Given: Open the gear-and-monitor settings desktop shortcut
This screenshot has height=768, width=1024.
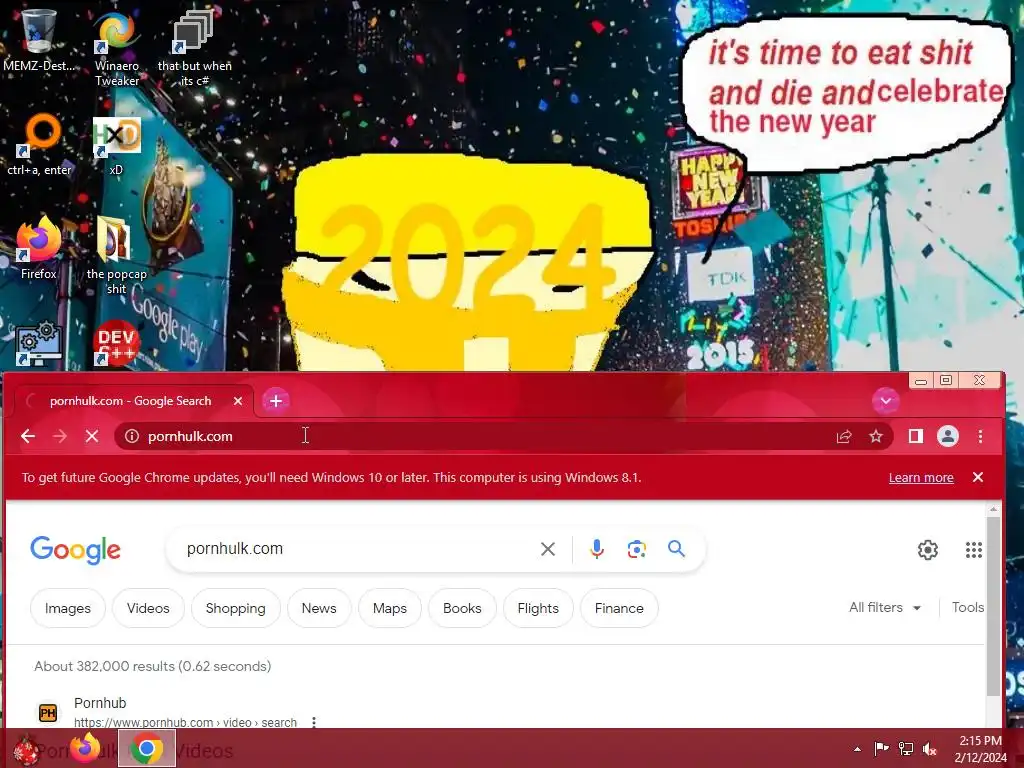Looking at the screenshot, I should pyautogui.click(x=39, y=343).
